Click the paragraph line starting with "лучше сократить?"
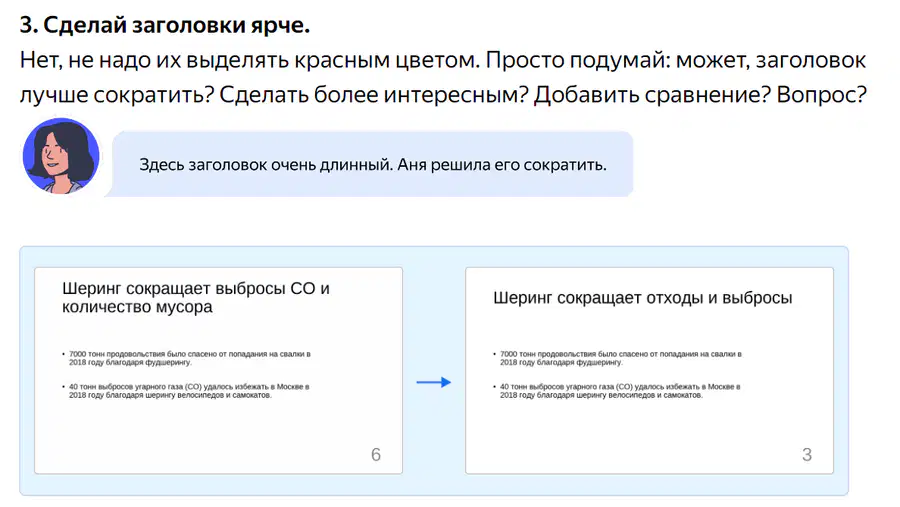 click(x=443, y=95)
